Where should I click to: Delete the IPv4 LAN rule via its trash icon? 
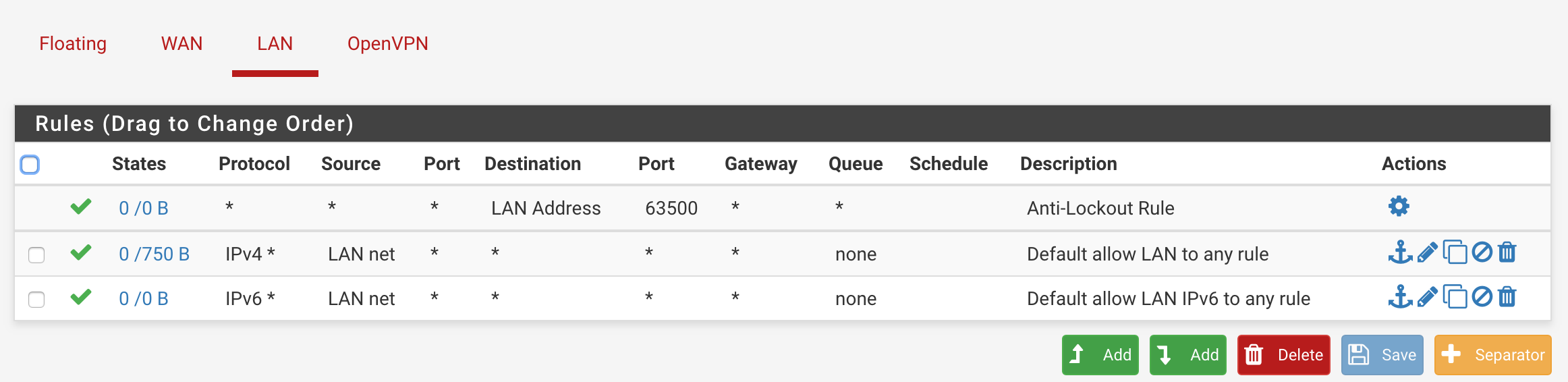point(1507,252)
